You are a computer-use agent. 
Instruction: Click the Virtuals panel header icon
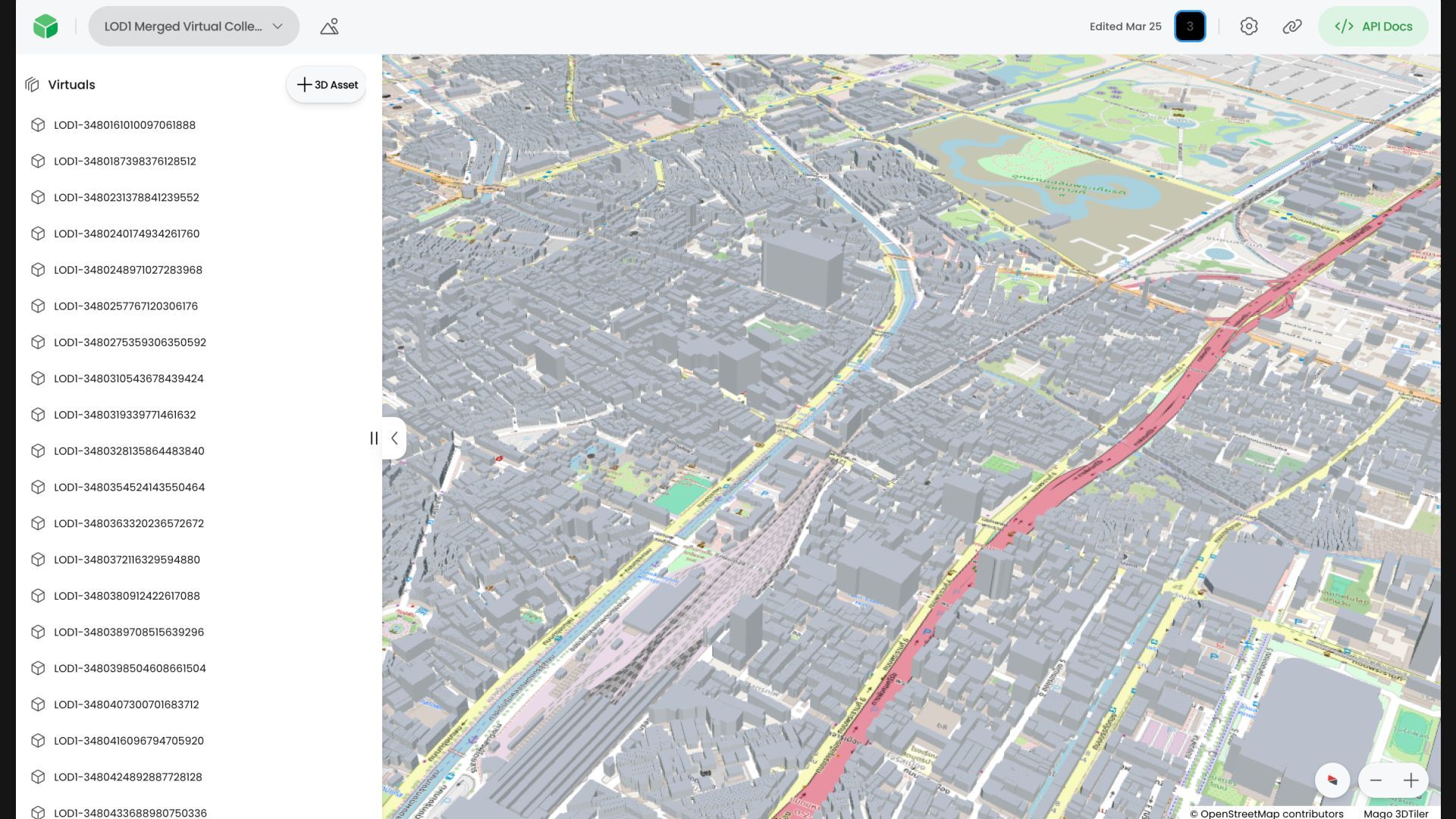tap(32, 85)
